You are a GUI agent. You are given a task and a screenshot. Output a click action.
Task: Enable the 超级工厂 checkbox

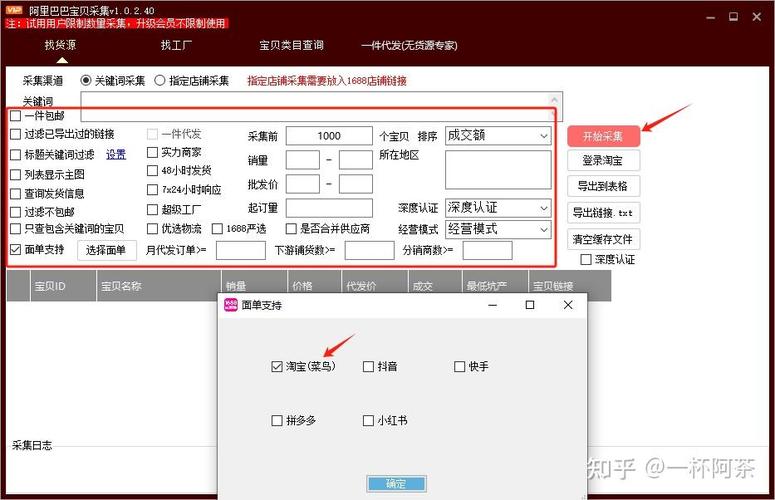pos(152,209)
